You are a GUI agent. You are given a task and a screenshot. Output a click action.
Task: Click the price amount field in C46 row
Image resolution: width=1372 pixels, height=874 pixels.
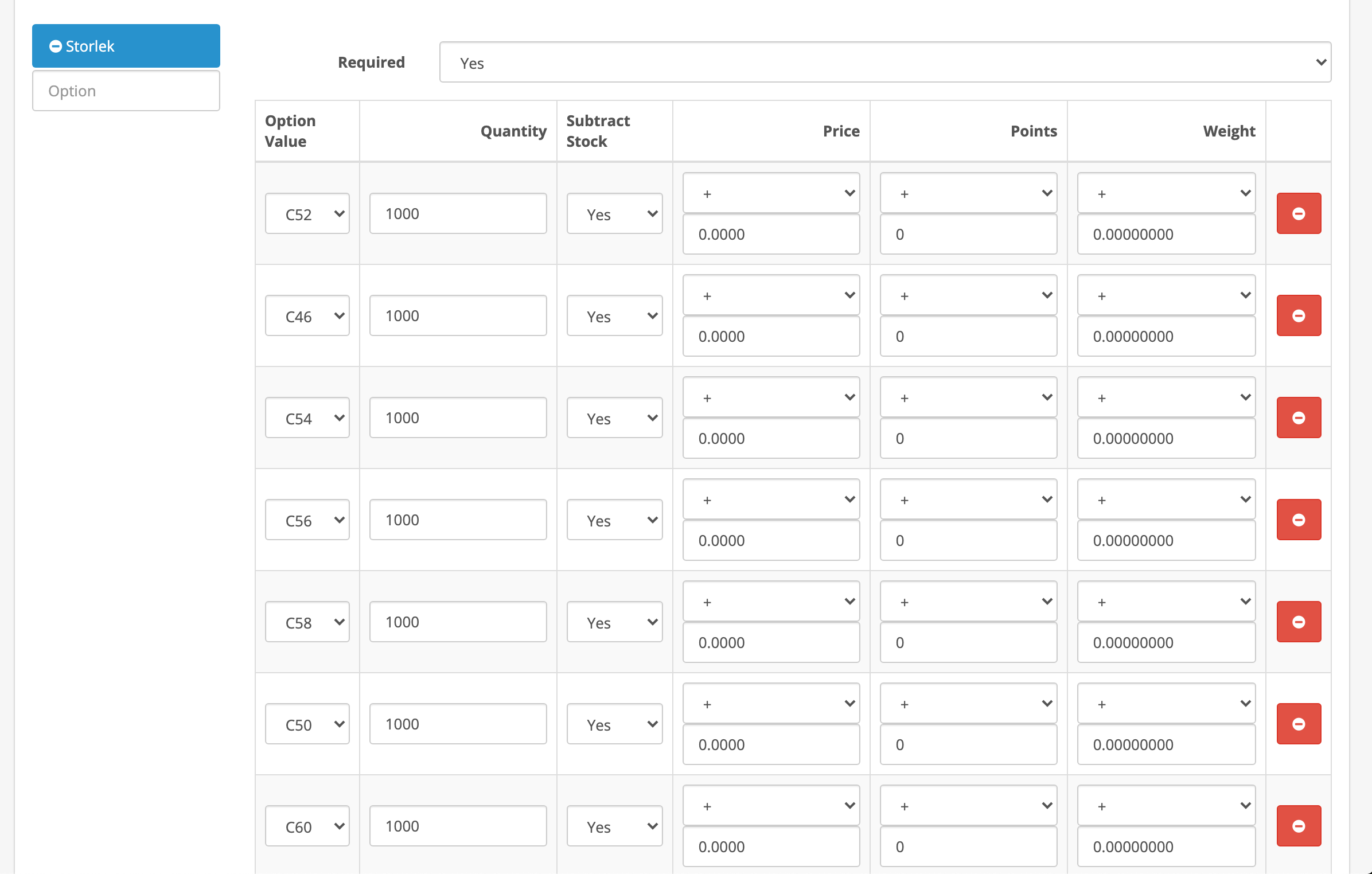pos(771,336)
